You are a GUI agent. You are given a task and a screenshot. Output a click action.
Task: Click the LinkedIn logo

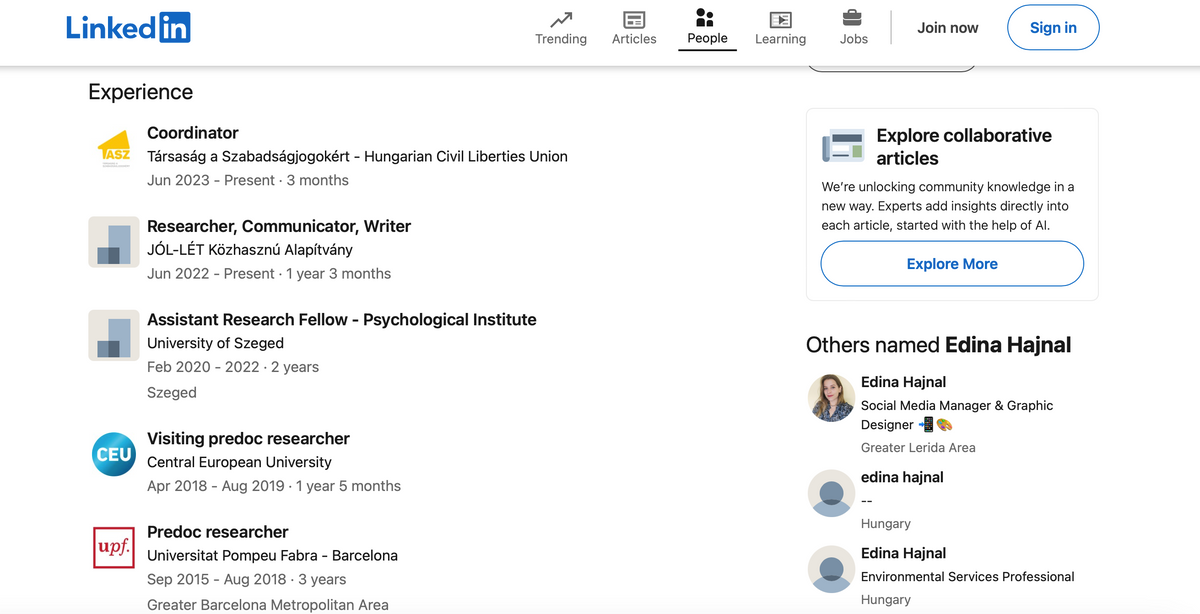coord(128,28)
